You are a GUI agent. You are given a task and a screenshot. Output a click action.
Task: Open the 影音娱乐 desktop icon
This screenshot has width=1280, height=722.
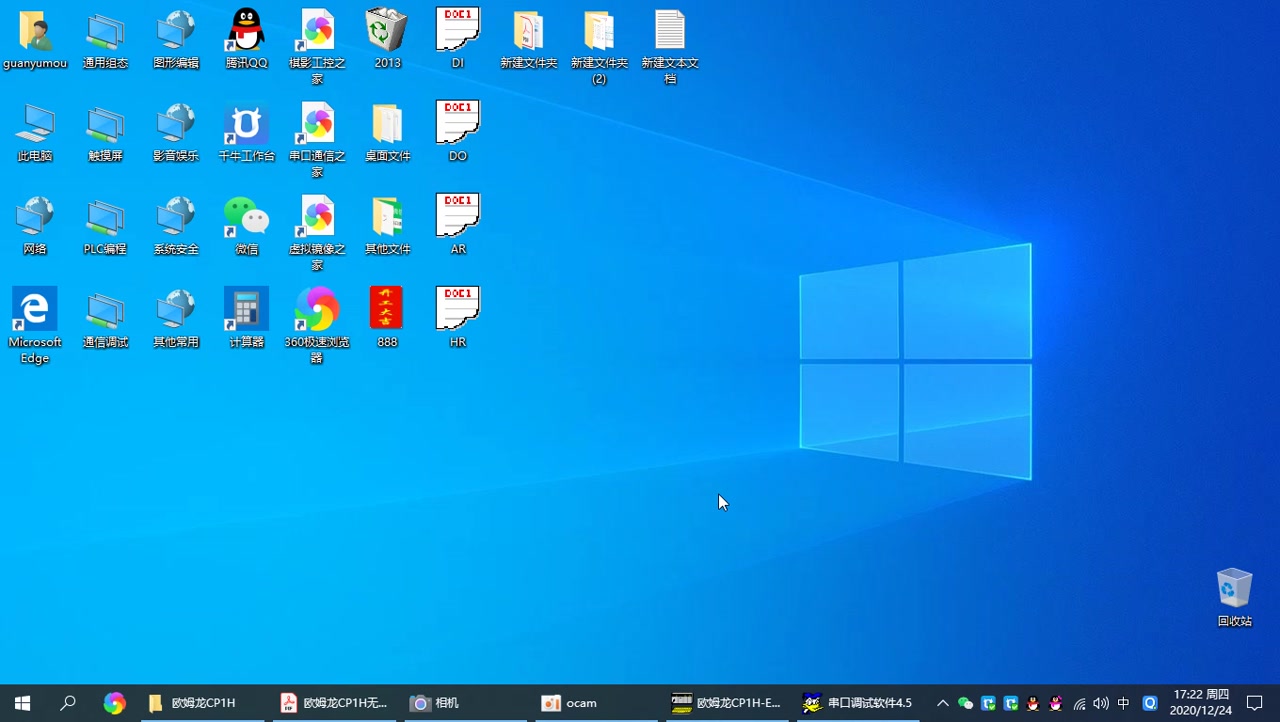tap(176, 133)
